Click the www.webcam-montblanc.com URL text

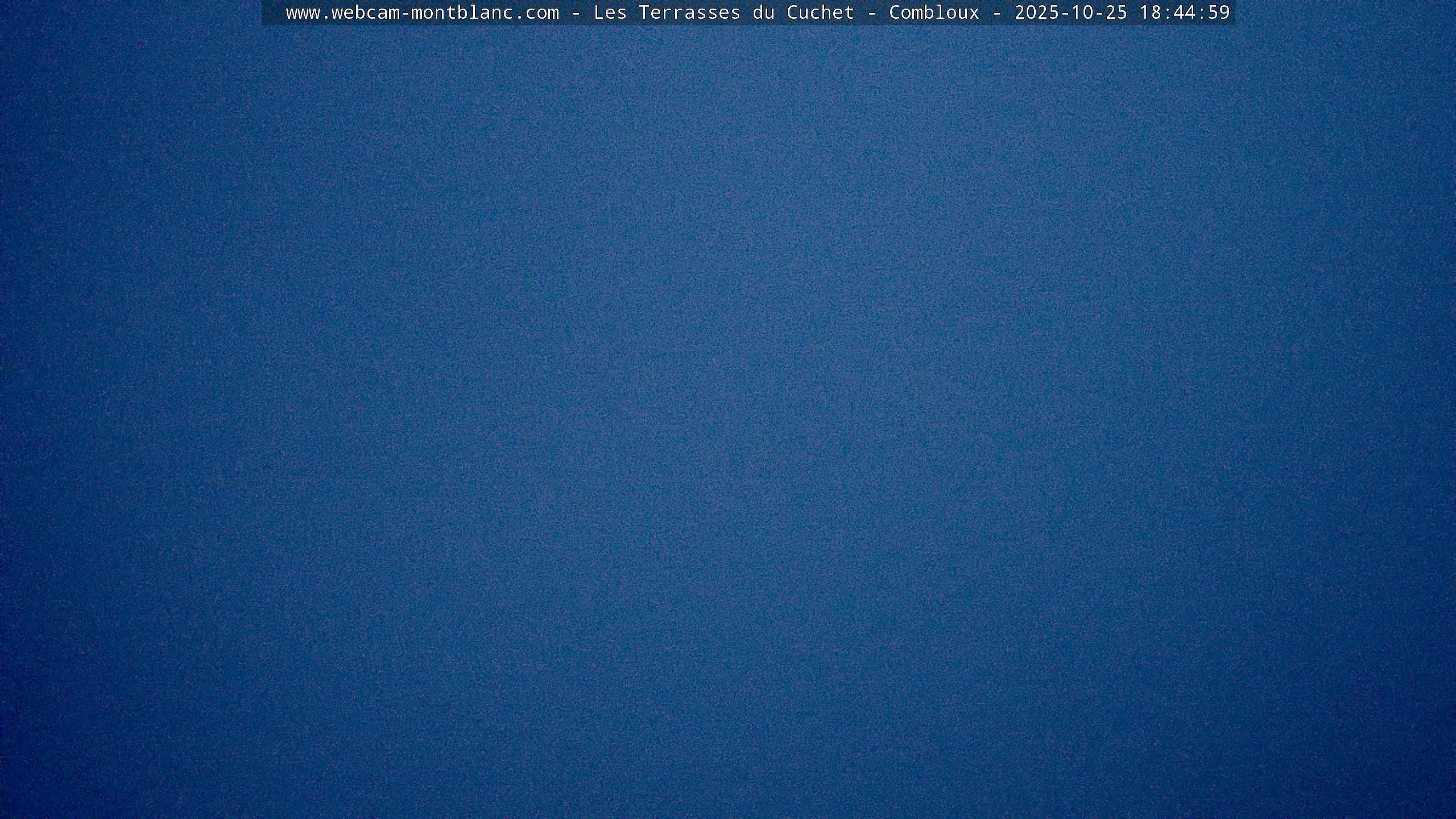[422, 13]
